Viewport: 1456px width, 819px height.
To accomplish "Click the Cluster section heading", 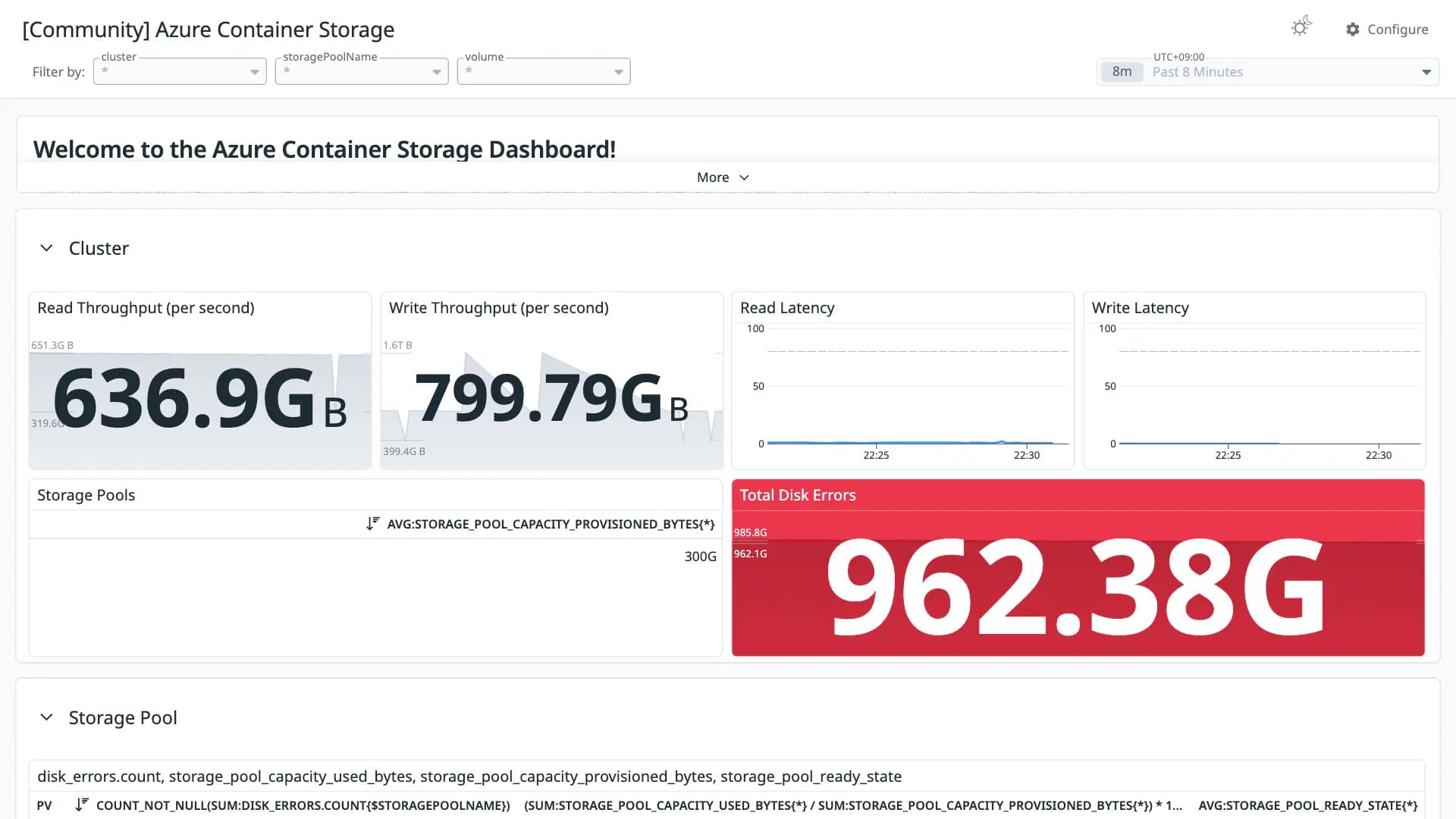I will tap(99, 248).
